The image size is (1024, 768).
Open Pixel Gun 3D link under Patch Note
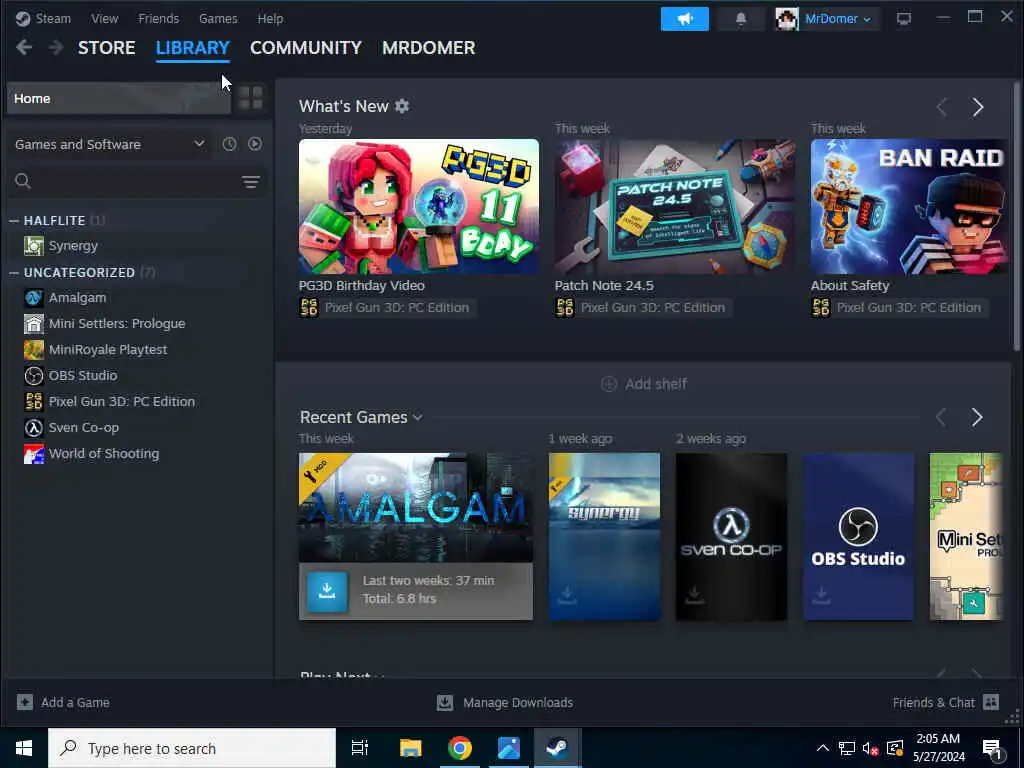click(643, 308)
